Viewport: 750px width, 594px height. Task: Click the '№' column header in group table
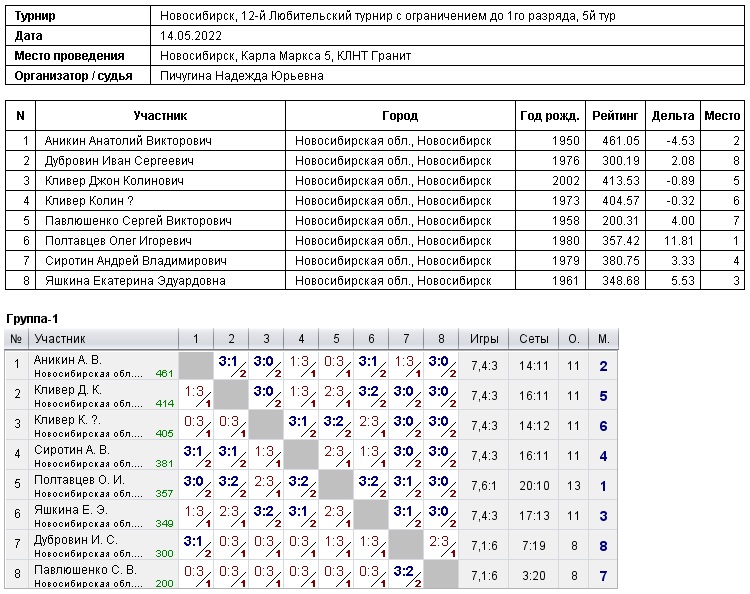[x=16, y=339]
